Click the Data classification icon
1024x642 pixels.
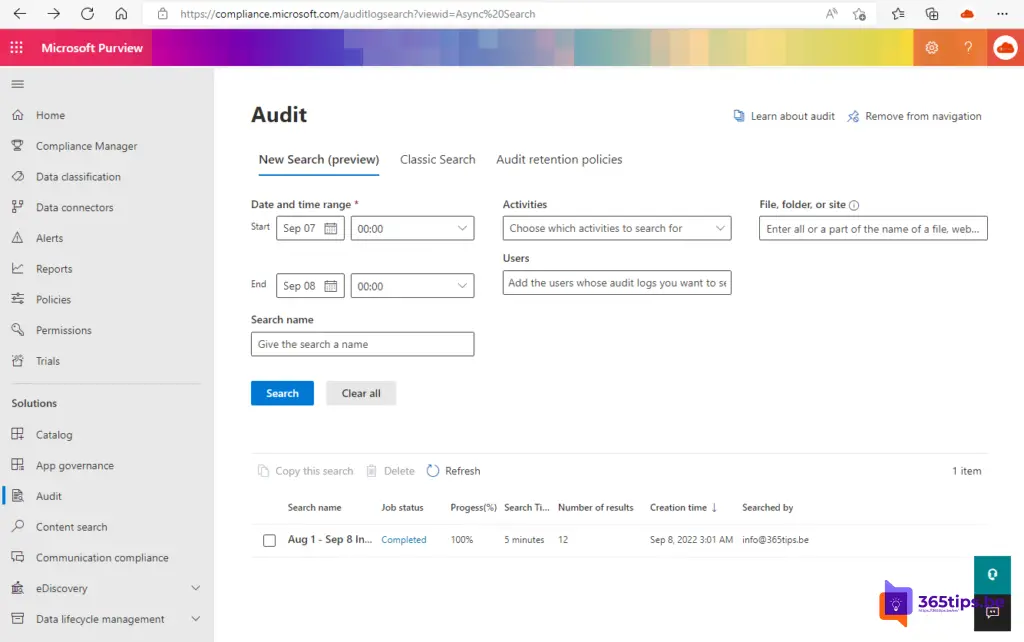(18, 176)
